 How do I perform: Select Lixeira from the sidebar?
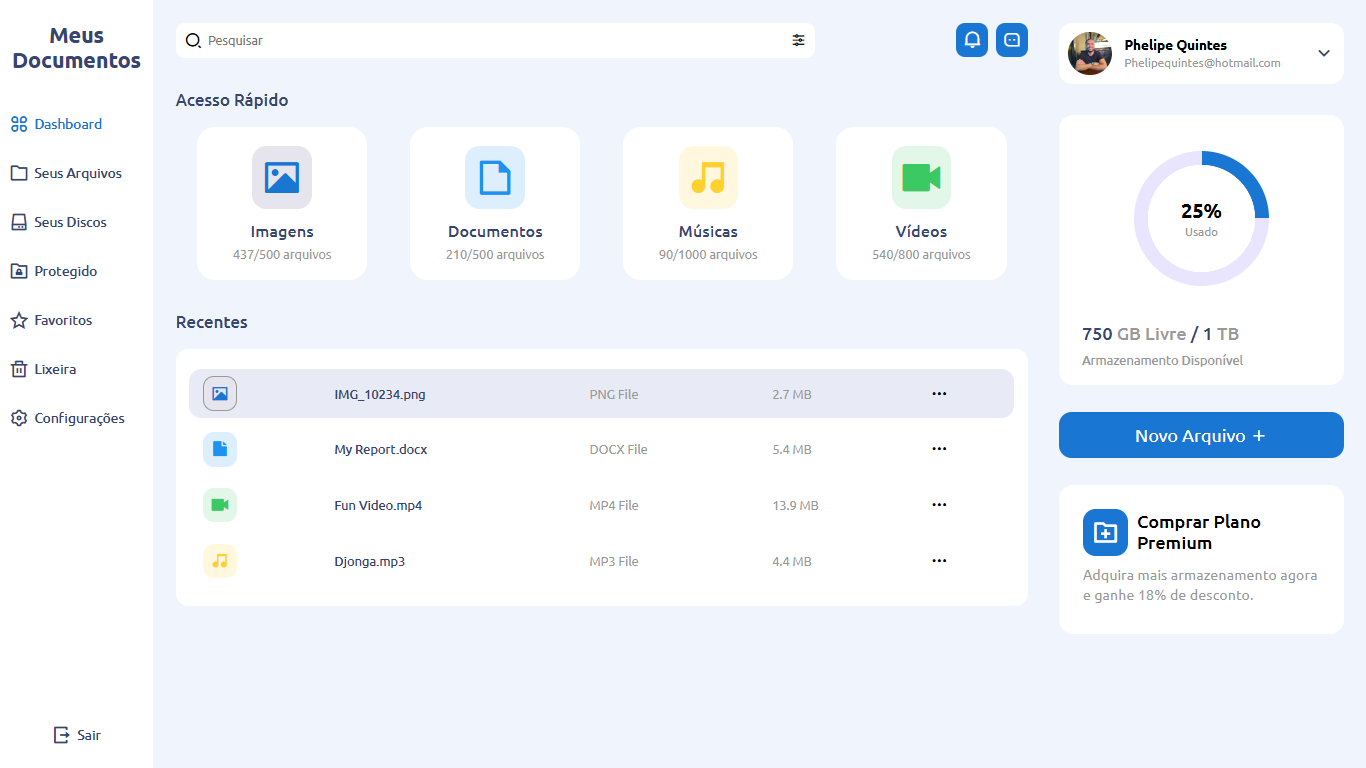tap(54, 369)
